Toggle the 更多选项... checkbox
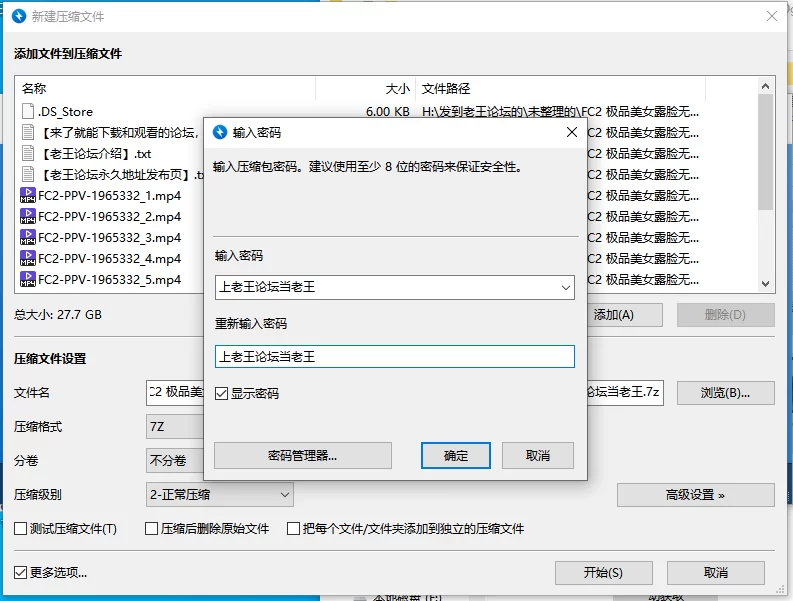The height and width of the screenshot is (601, 793). click(20, 572)
